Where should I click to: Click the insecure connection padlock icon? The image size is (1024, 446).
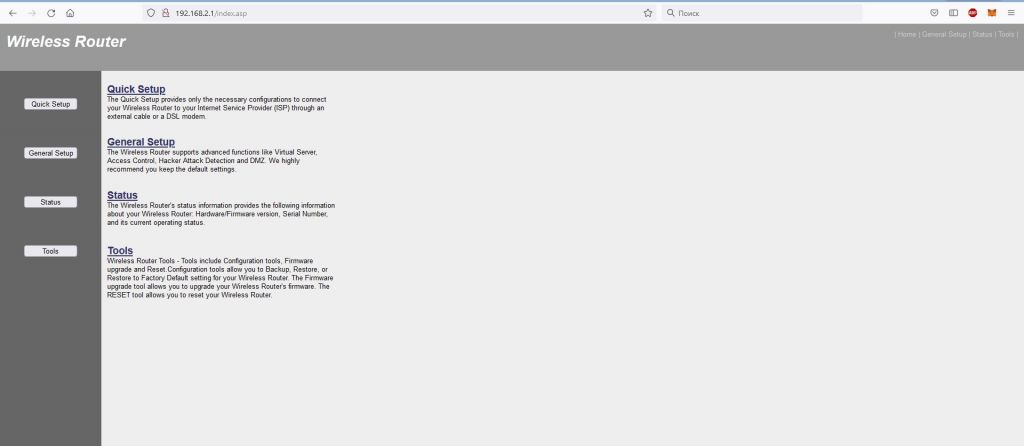pos(165,13)
